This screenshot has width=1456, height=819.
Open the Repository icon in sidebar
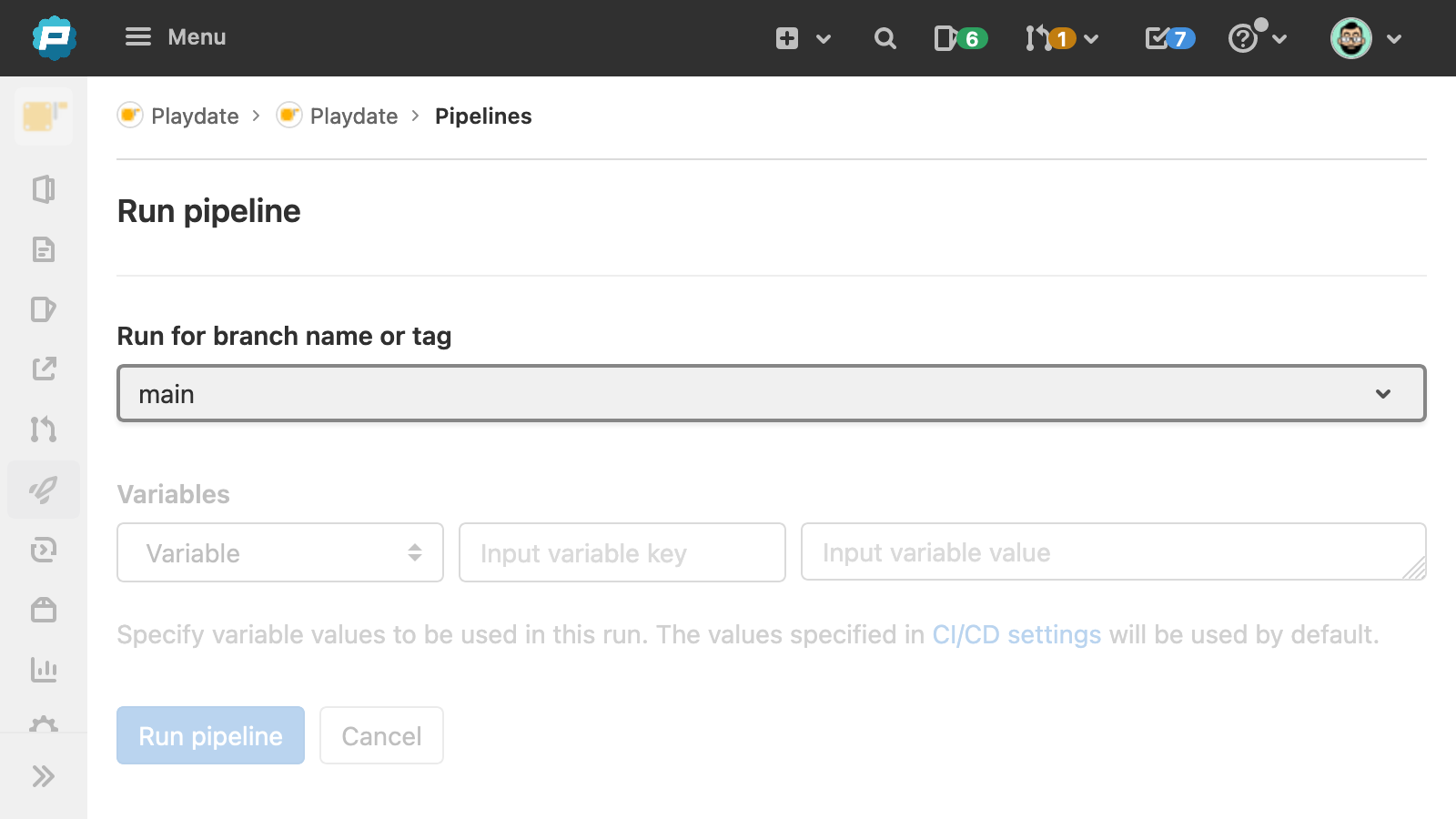click(x=44, y=249)
